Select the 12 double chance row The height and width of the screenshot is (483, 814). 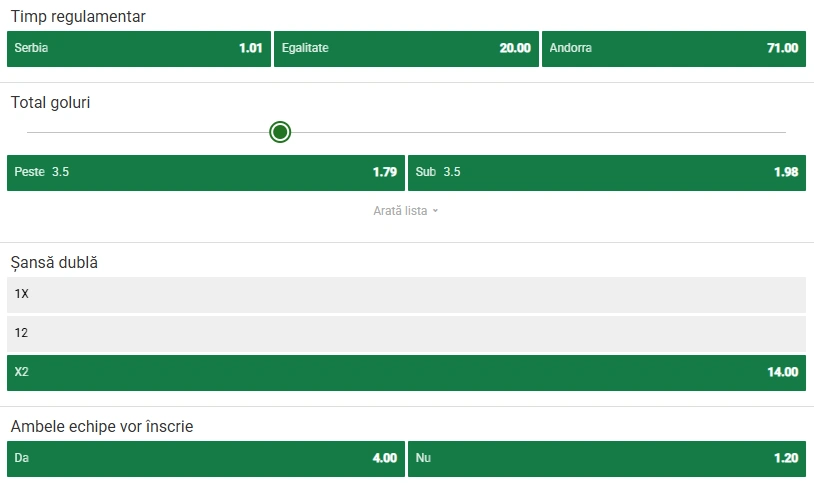coord(406,333)
